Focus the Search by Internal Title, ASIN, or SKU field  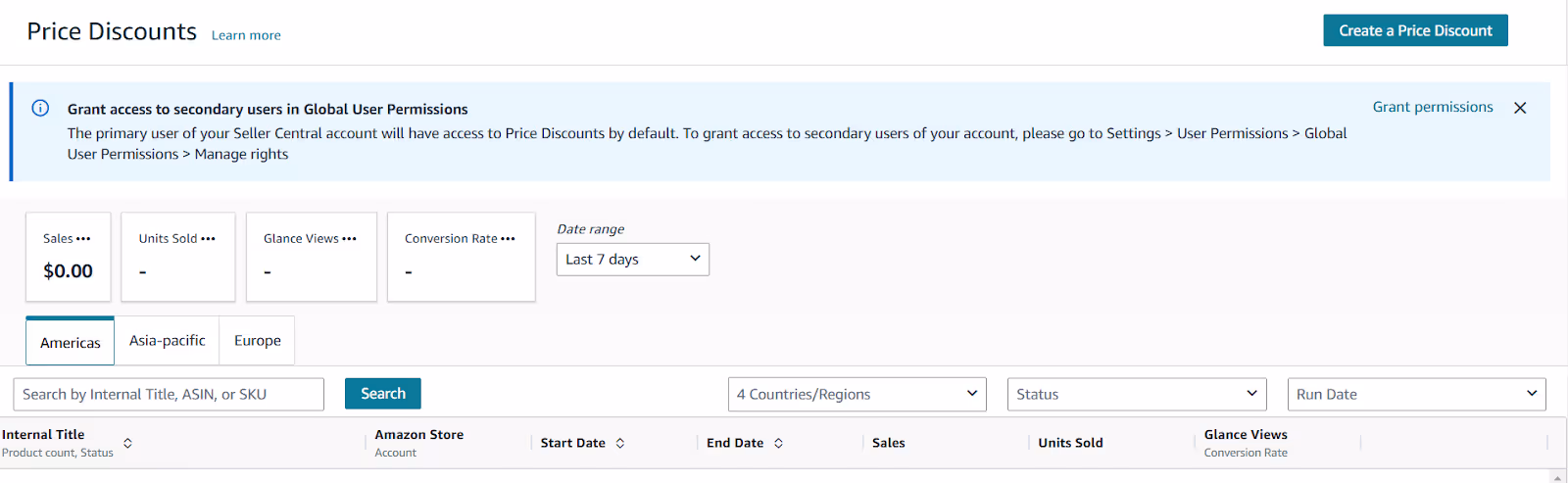pos(169,394)
